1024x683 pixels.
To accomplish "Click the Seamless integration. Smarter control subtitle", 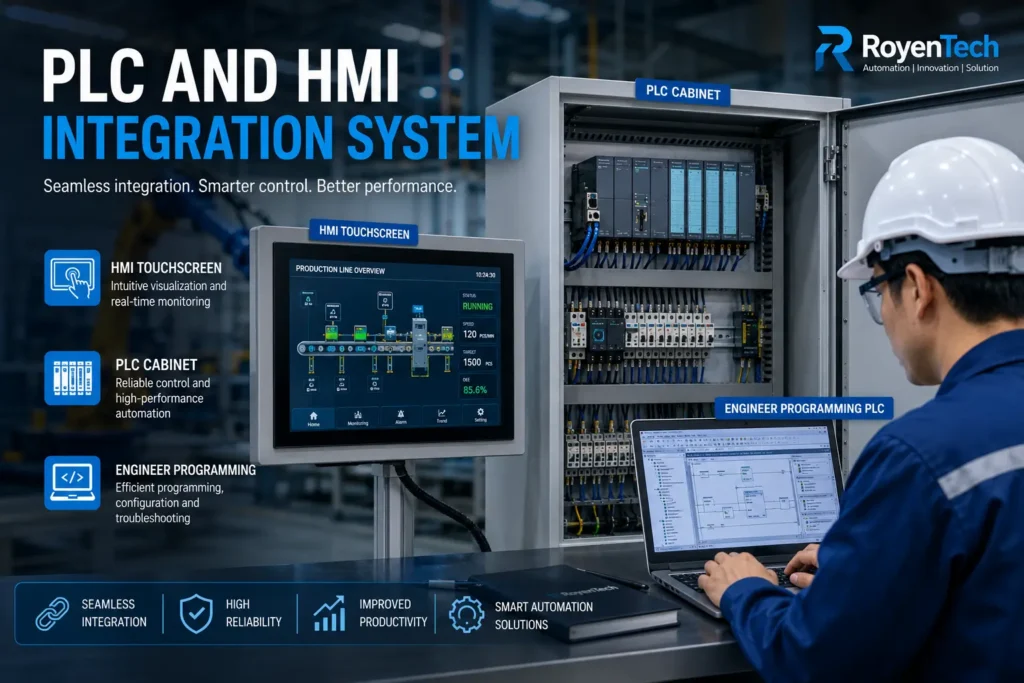I will click(249, 186).
